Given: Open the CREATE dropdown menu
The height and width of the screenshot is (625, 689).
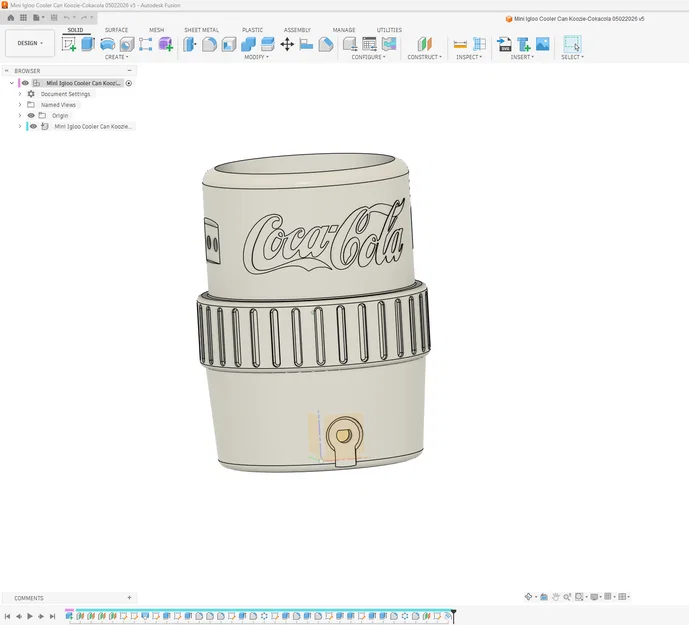Looking at the screenshot, I should click(116, 57).
